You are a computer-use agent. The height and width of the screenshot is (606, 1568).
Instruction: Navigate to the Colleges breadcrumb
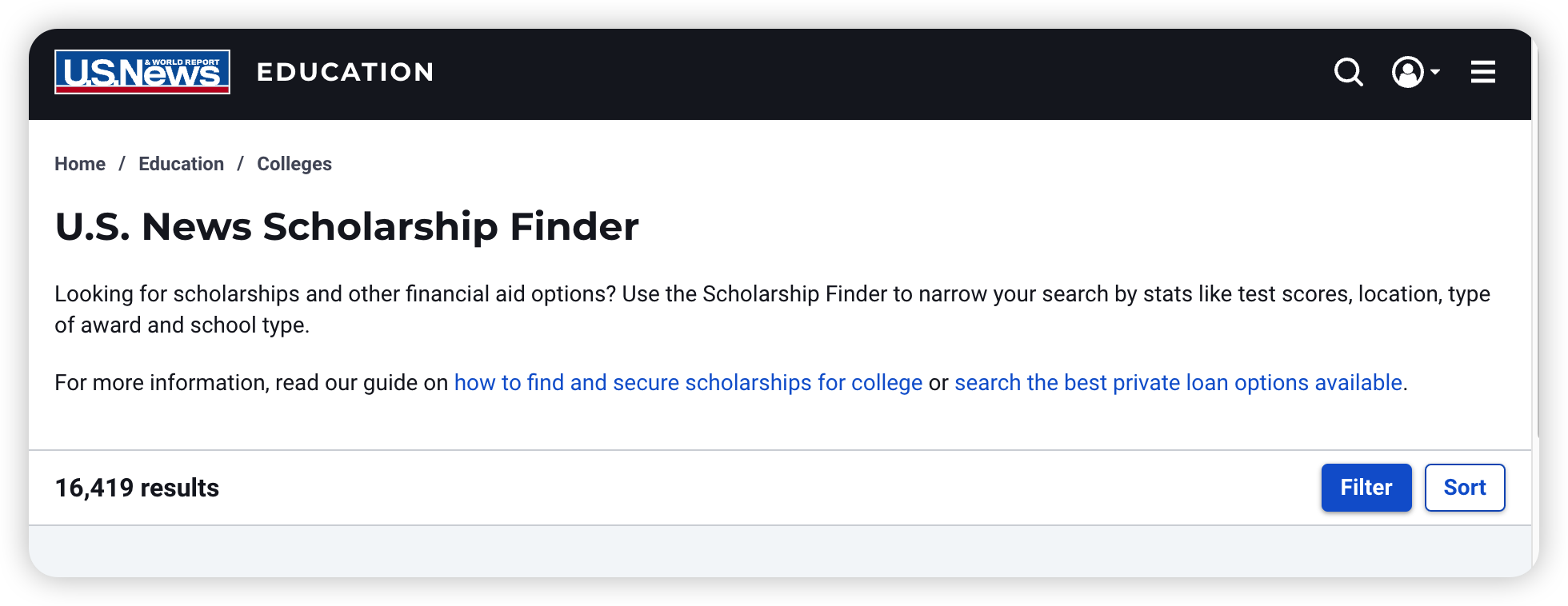click(x=294, y=164)
